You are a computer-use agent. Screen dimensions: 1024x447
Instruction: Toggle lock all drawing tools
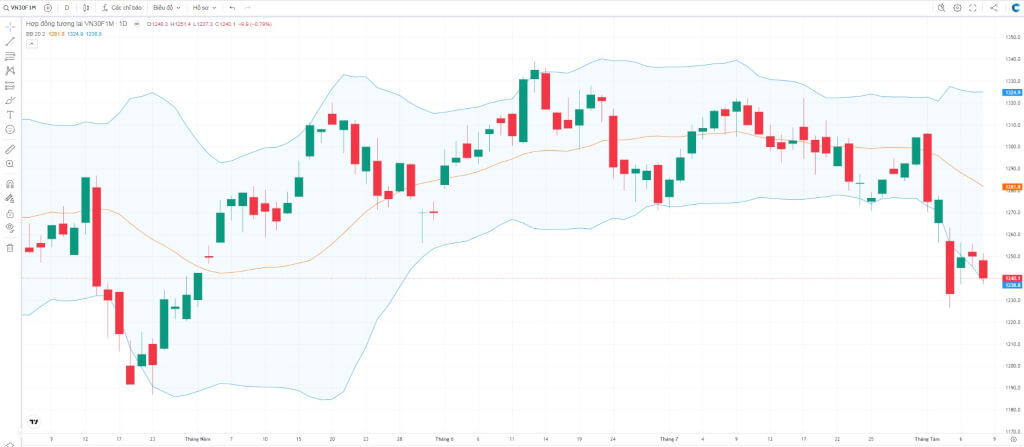10,213
